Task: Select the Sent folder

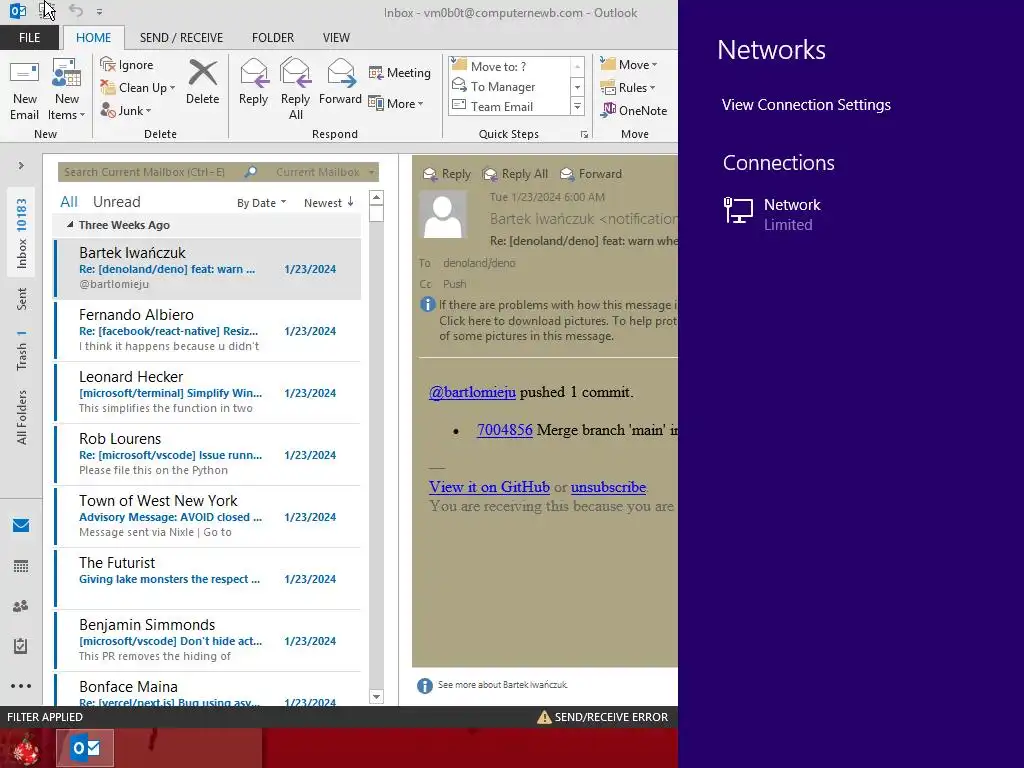Action: (22, 298)
